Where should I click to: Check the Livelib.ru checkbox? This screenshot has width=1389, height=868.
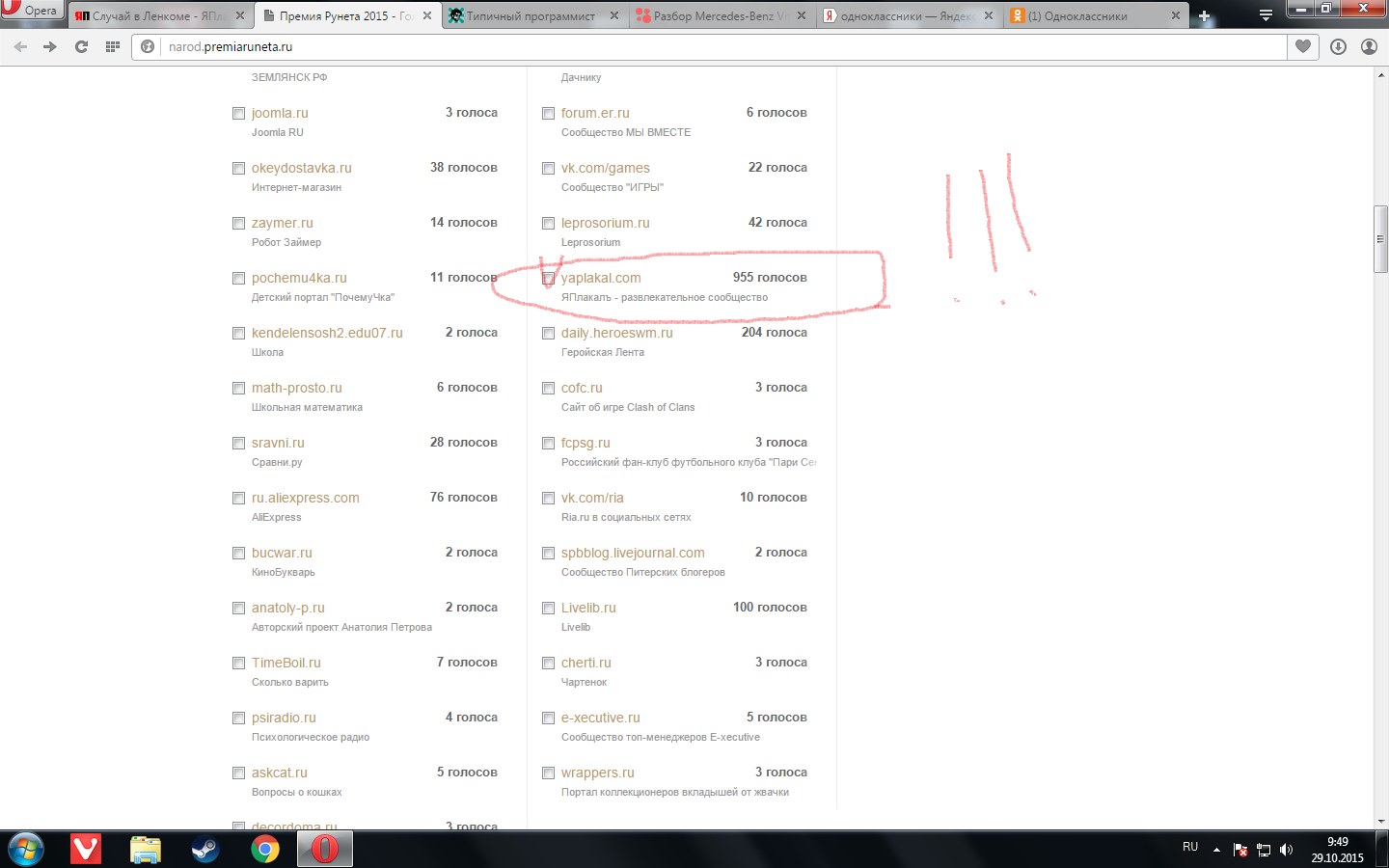(x=549, y=609)
